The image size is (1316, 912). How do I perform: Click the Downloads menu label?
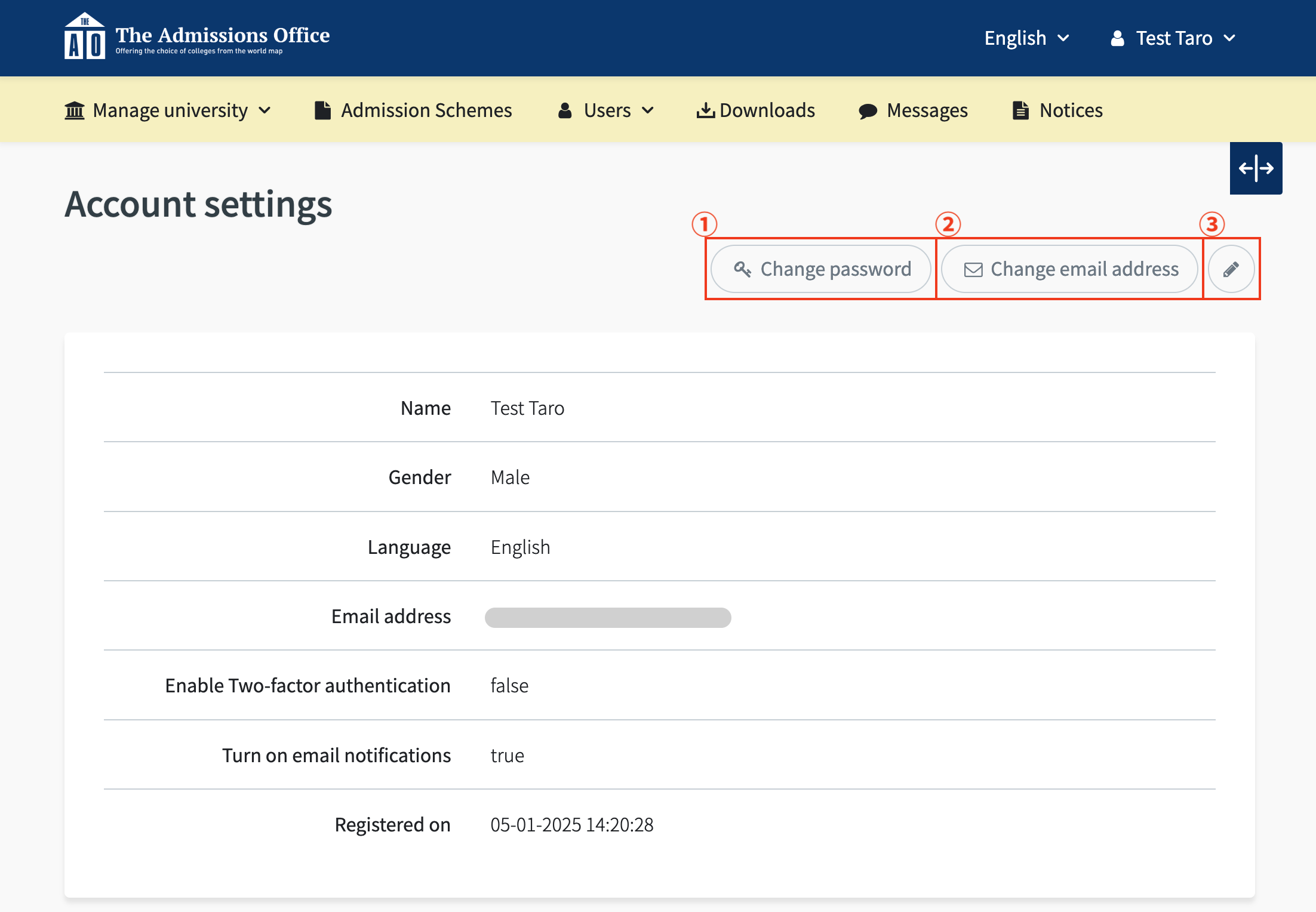click(767, 110)
